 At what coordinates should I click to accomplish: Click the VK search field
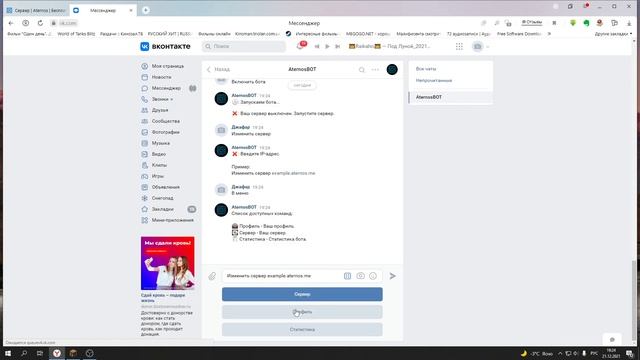tap(244, 47)
